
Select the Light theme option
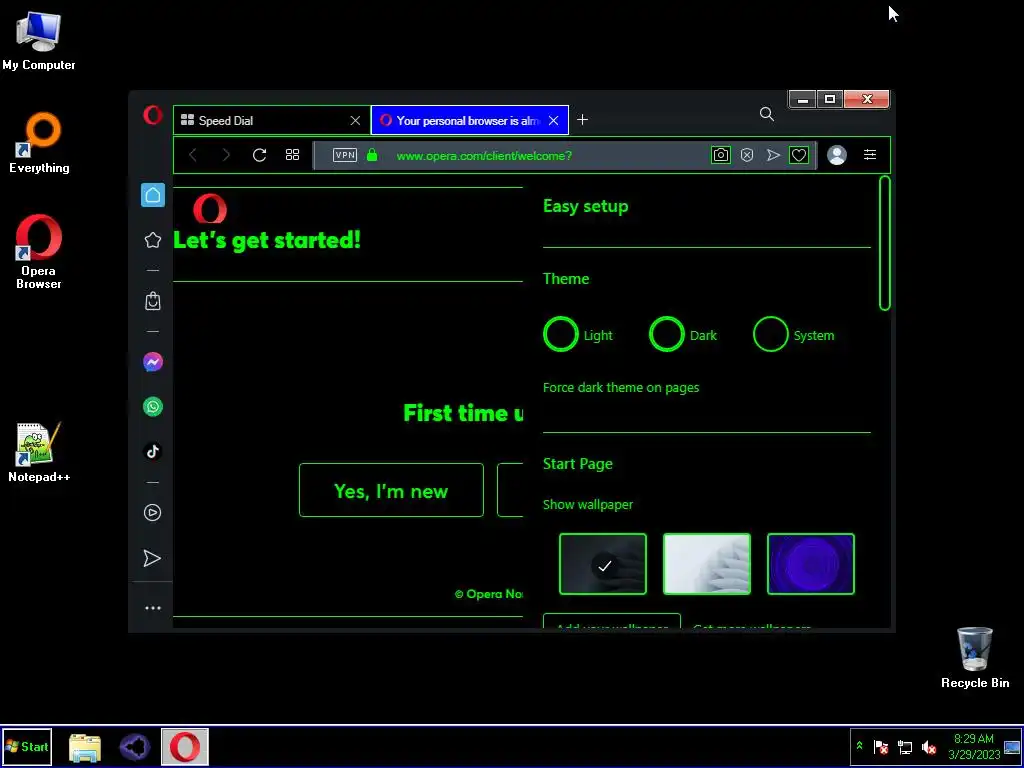[560, 334]
